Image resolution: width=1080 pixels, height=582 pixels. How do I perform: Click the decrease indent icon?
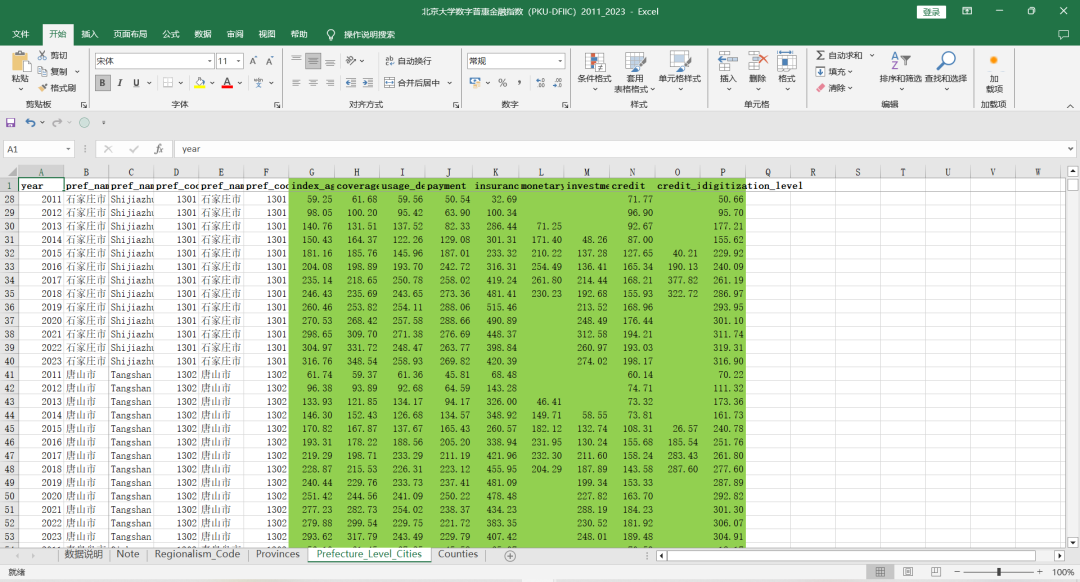tap(351, 83)
